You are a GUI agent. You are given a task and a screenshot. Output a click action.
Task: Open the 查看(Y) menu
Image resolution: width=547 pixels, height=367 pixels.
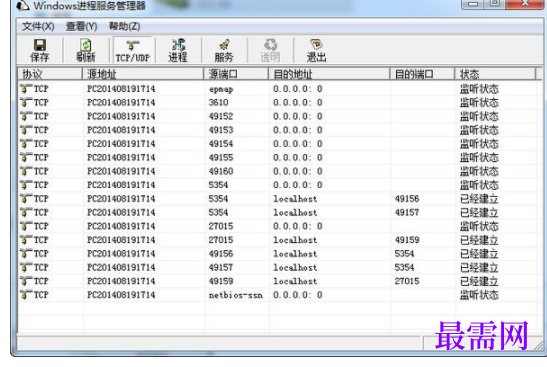pos(82,26)
